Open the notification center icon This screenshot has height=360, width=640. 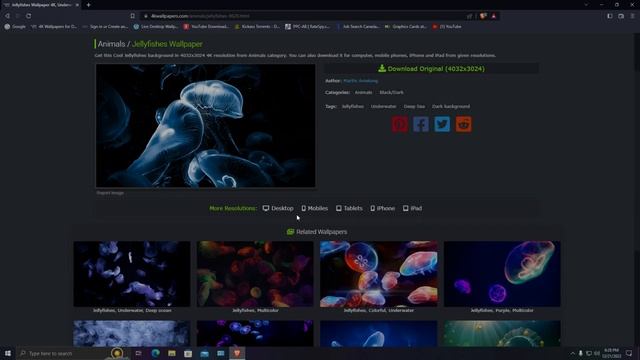(x=629, y=353)
